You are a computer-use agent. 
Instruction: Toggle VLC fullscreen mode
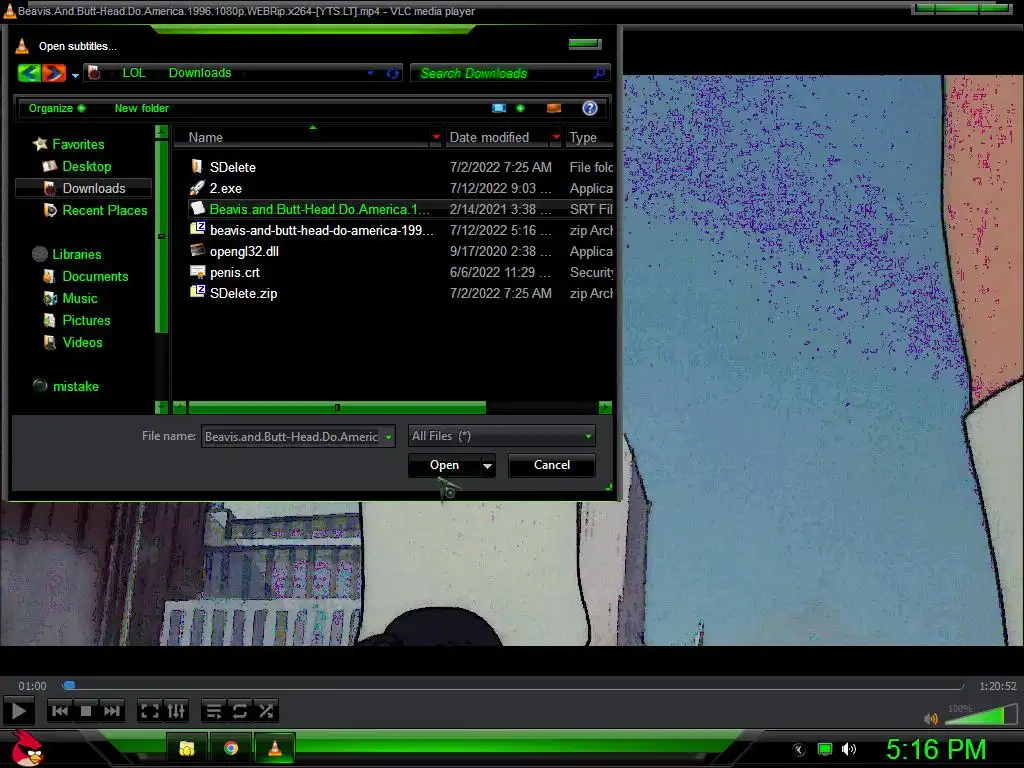coord(150,711)
